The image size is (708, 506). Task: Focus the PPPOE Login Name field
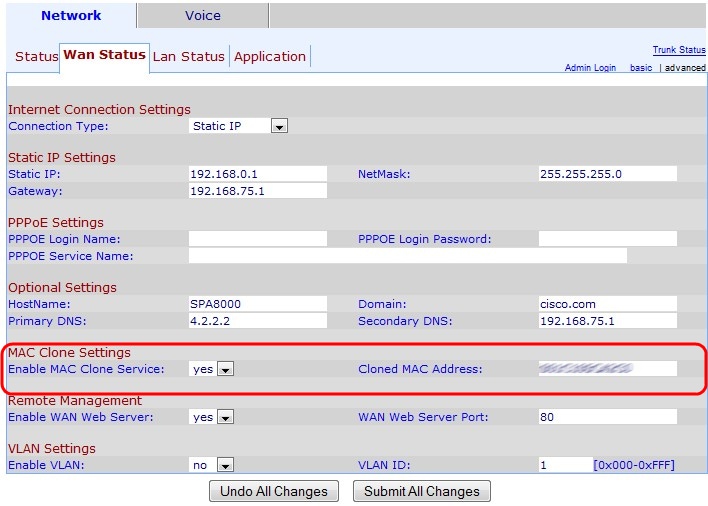pyautogui.click(x=258, y=239)
